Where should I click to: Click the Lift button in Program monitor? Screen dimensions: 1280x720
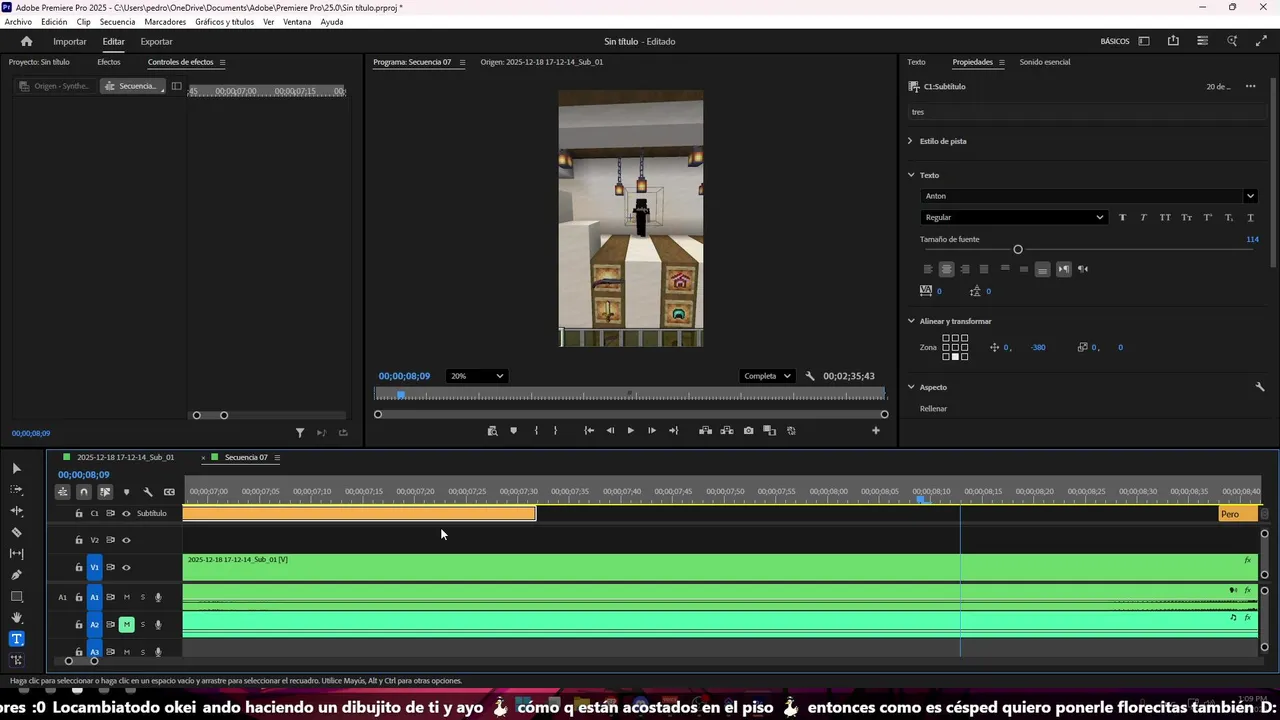point(705,431)
